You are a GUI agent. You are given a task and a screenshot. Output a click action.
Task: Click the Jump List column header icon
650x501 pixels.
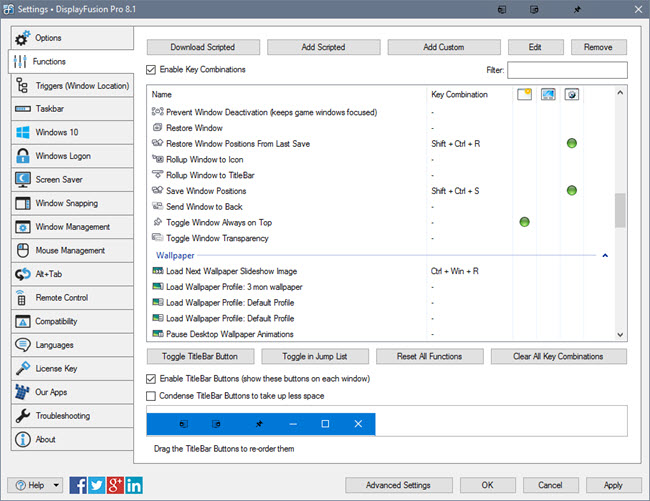[x=548, y=94]
